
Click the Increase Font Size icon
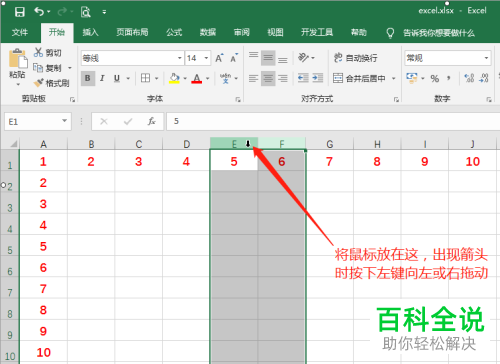[219, 58]
